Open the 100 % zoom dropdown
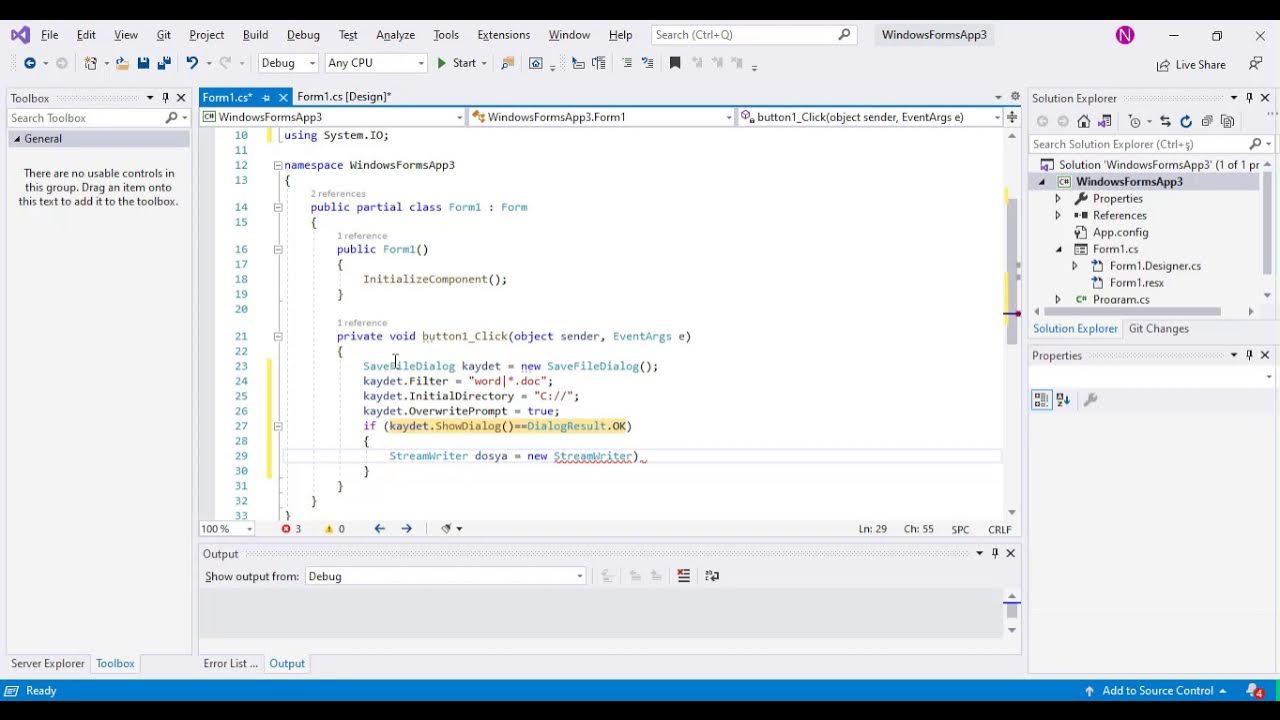Screen dimensions: 1280x720 click(227, 529)
